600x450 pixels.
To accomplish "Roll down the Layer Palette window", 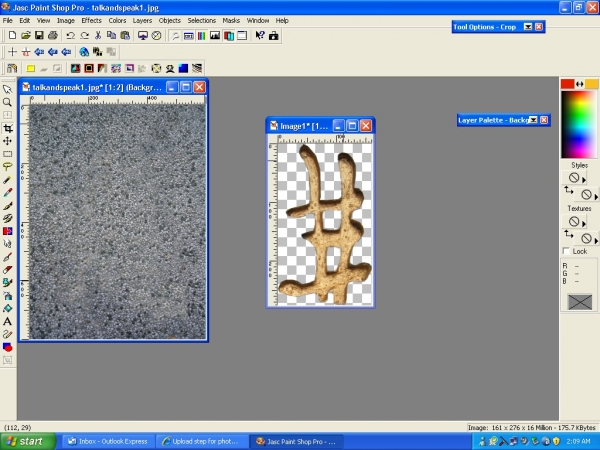I will tap(533, 120).
